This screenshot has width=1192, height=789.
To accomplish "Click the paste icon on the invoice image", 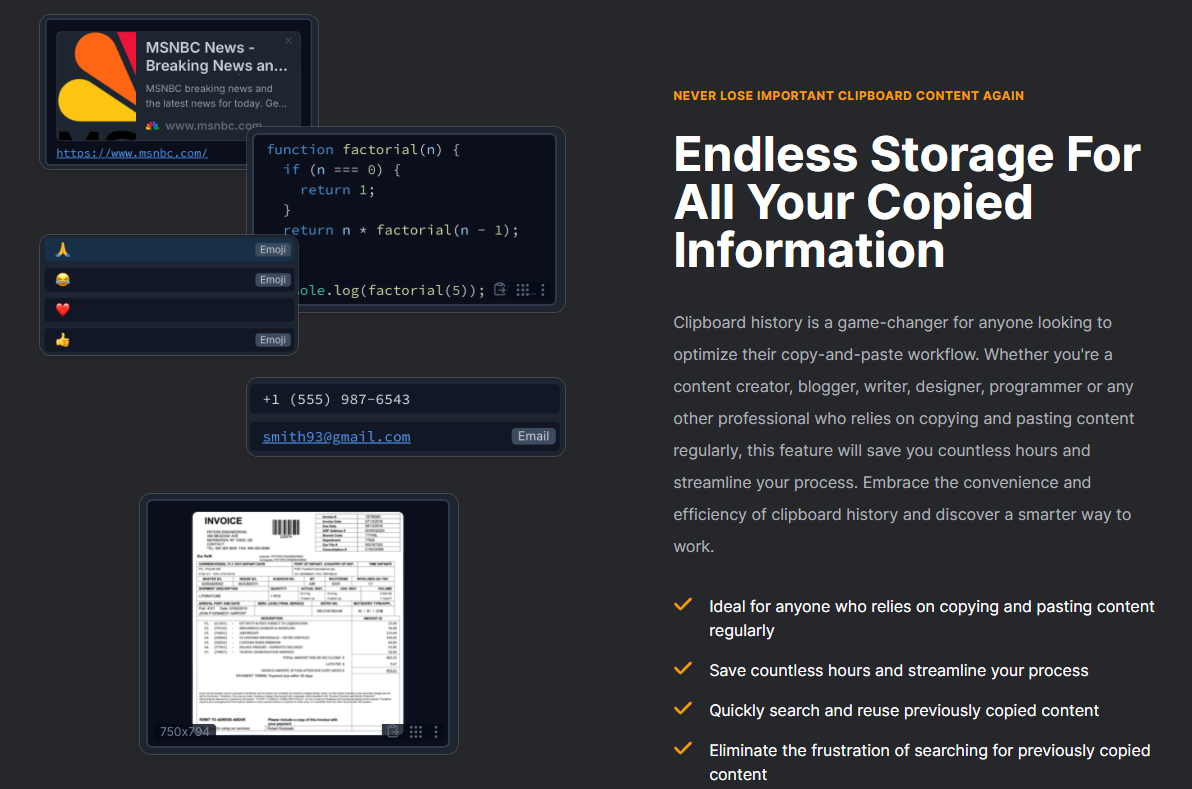I will 393,731.
